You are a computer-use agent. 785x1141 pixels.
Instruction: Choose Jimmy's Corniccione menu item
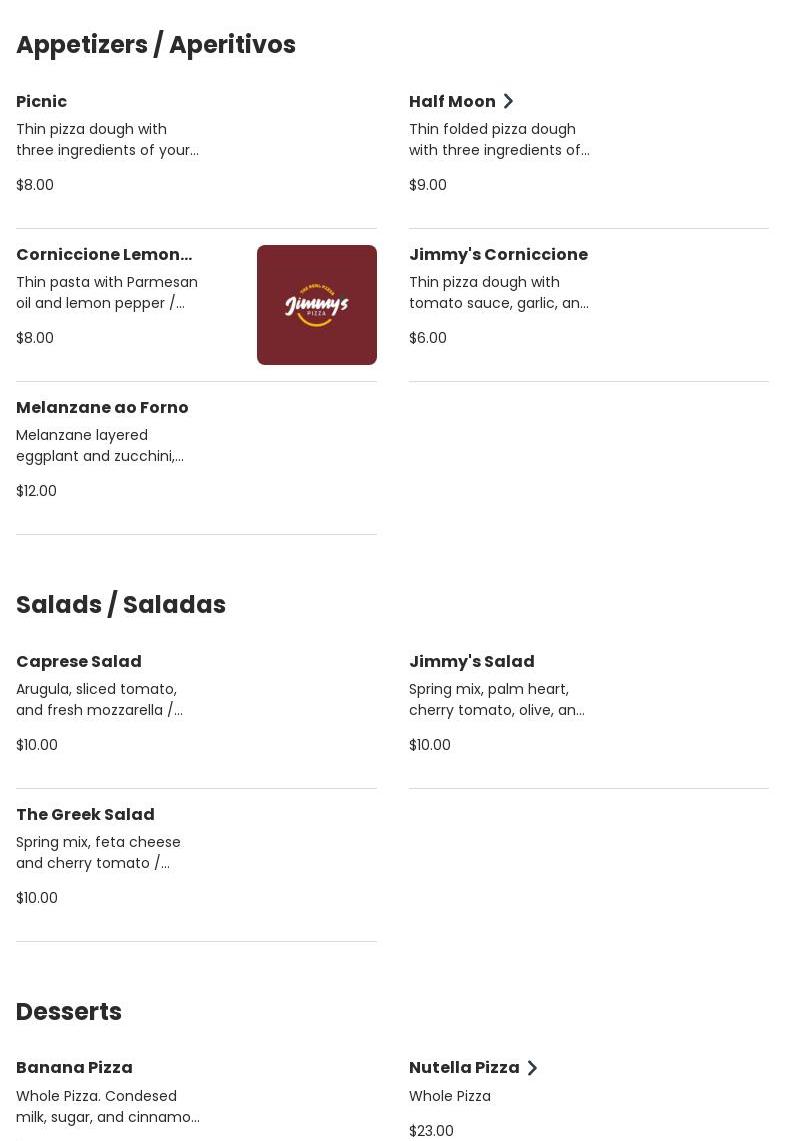(x=498, y=254)
